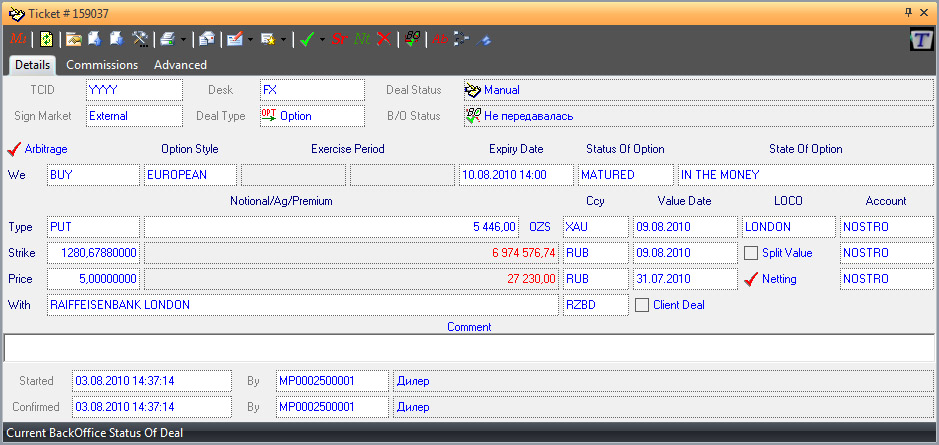Viewport: 939px width, 445px height.
Task: Click the Price row NOSTRO account field
Action: pyautogui.click(x=887, y=278)
